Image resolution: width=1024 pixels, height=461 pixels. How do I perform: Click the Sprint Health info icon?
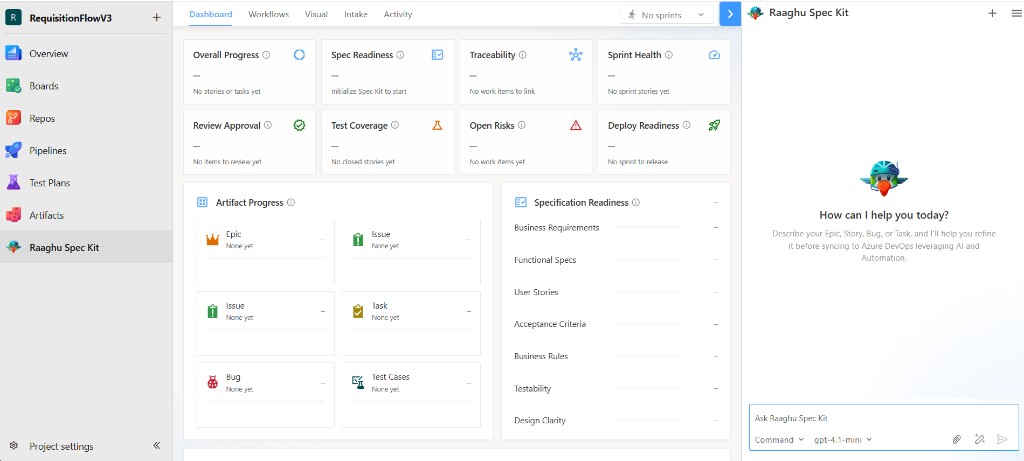[x=669, y=55]
